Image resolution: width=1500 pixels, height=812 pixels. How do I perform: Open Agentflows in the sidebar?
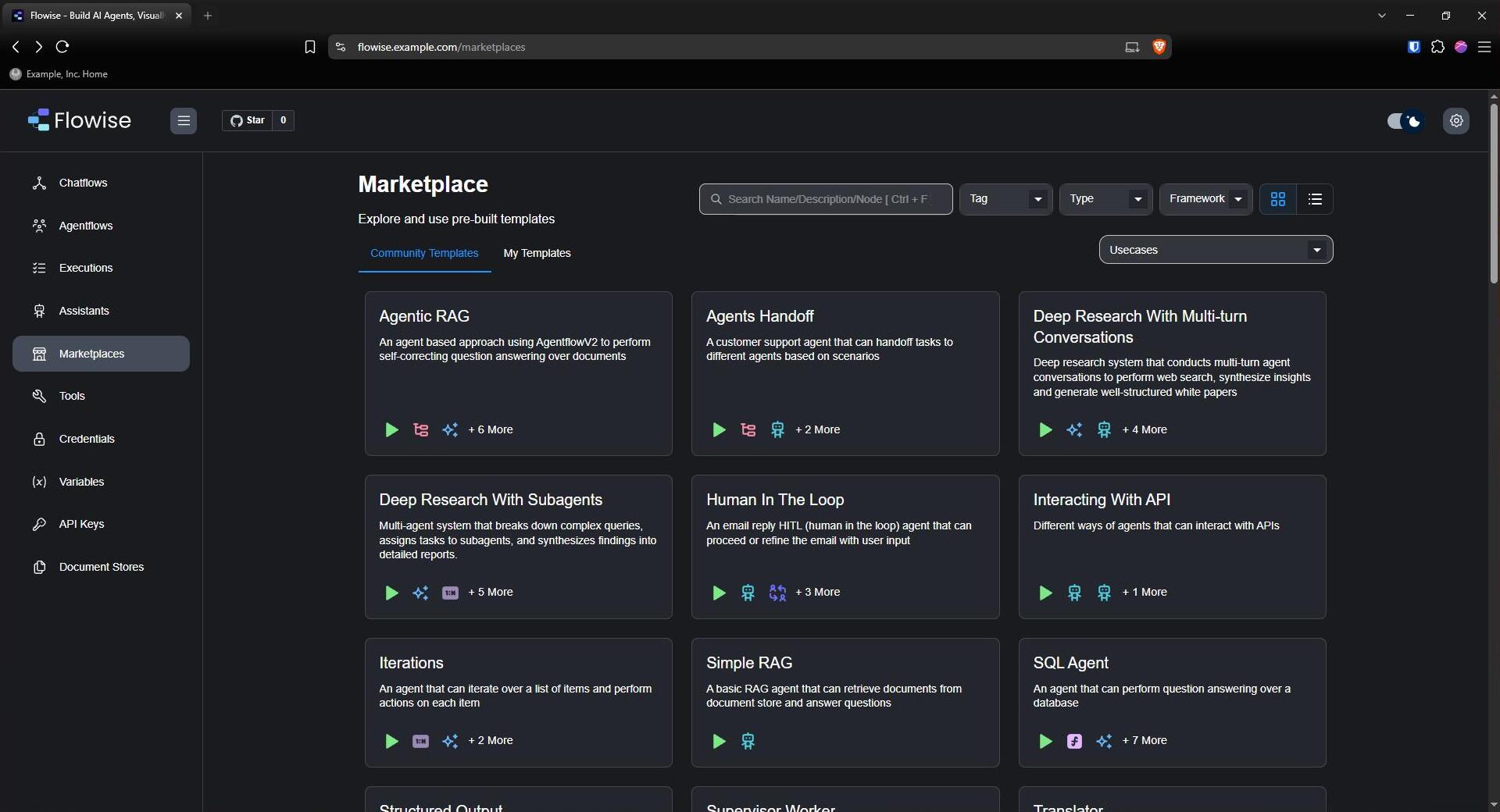coord(101,226)
